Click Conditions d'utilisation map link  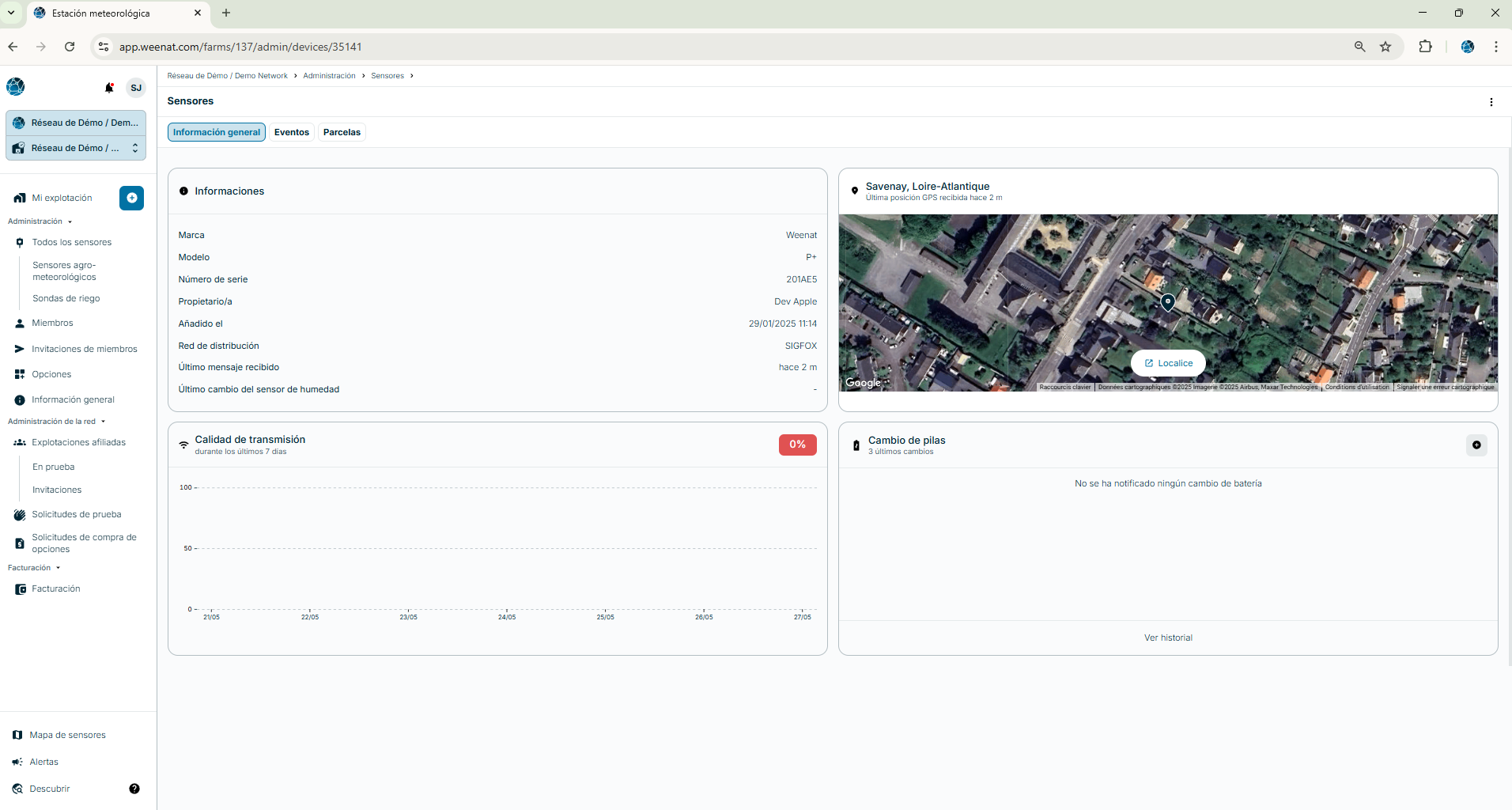(x=1357, y=387)
